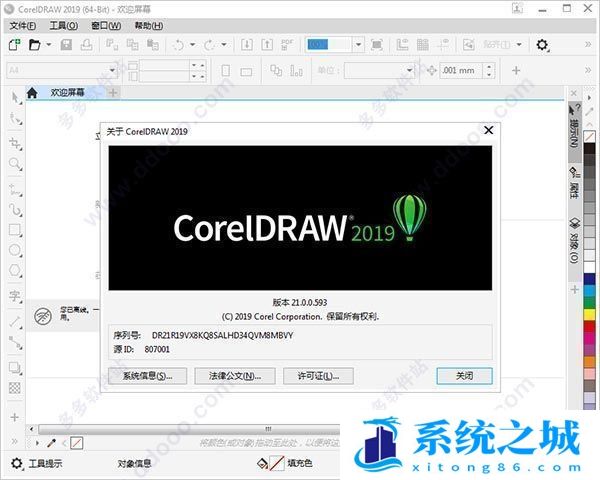
Task: Select the Text tool
Action: point(15,296)
